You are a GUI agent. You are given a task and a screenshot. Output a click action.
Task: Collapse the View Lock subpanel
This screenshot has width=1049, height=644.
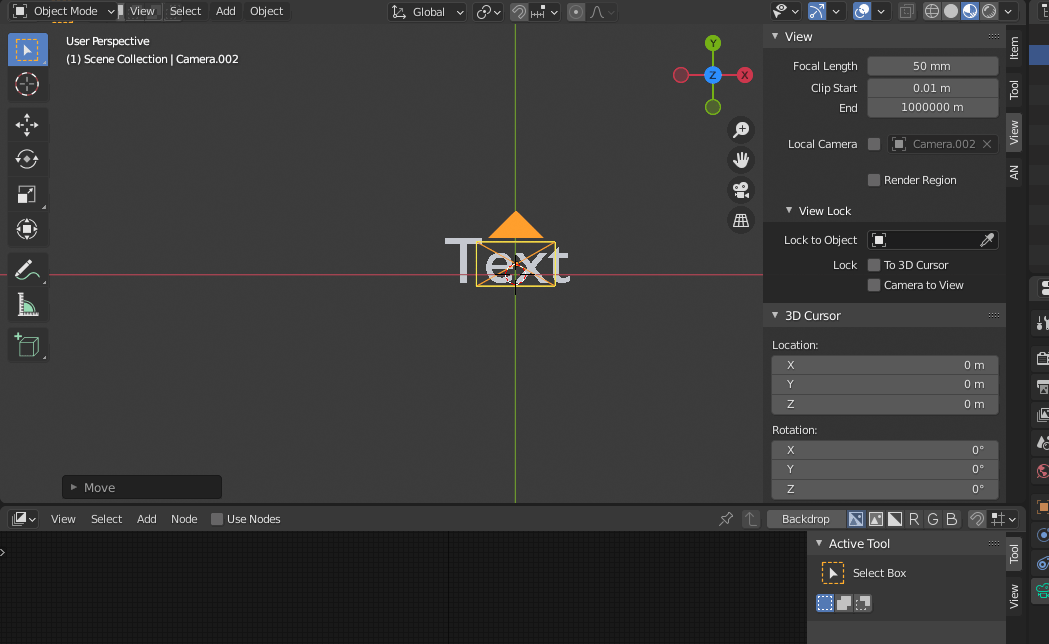[x=789, y=211]
